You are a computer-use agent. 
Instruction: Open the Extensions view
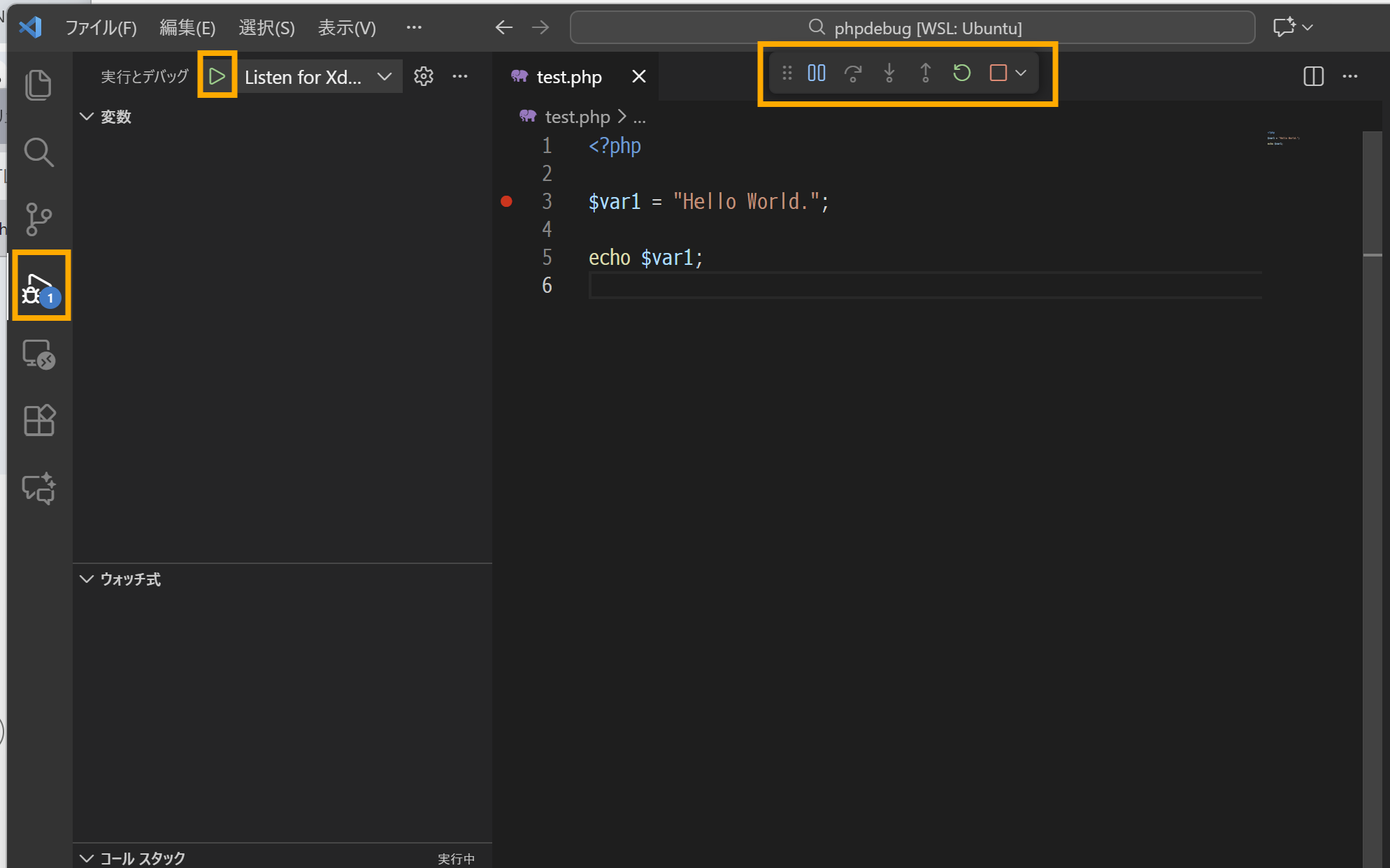(x=38, y=420)
